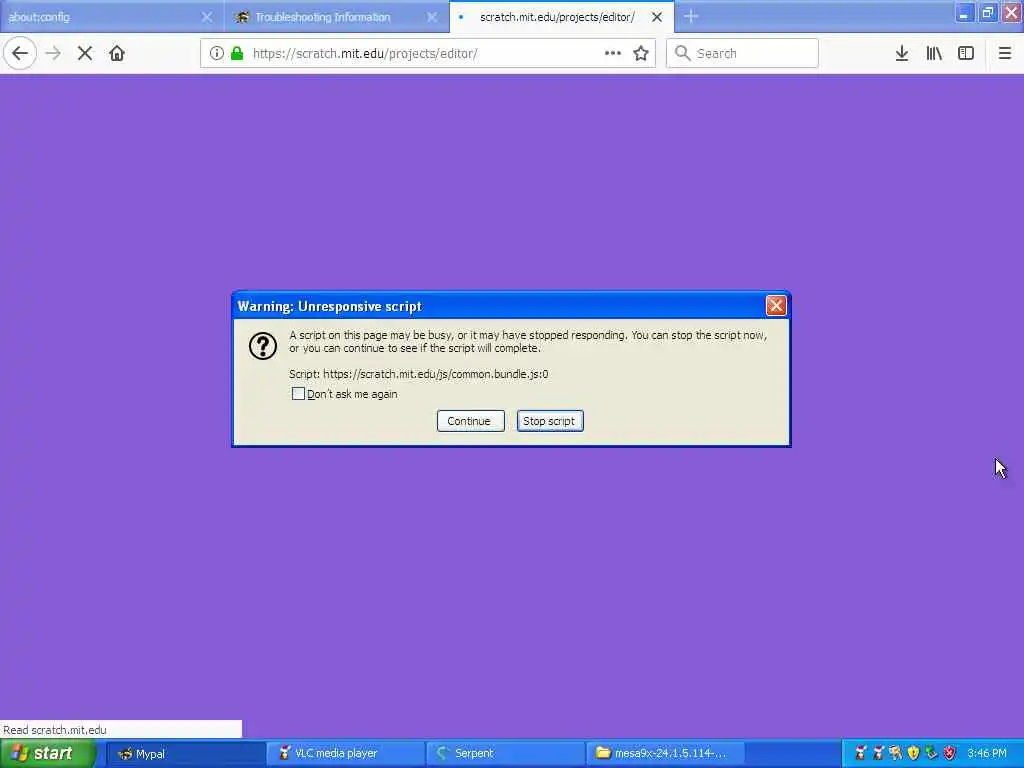The image size is (1024, 768).
Task: Close the Troubleshooting Information tab
Action: coord(432,17)
